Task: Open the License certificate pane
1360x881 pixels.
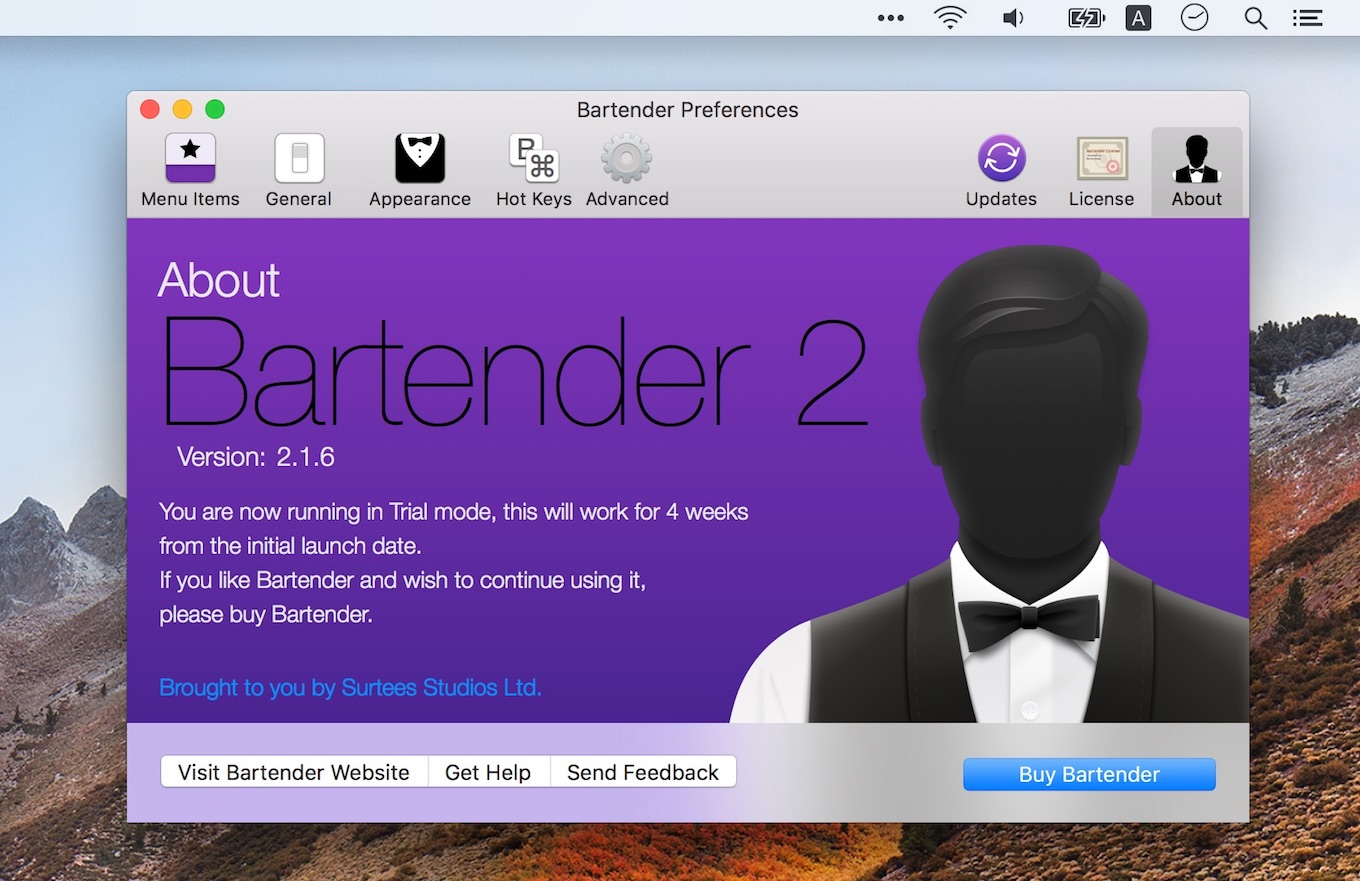Action: click(x=1101, y=170)
